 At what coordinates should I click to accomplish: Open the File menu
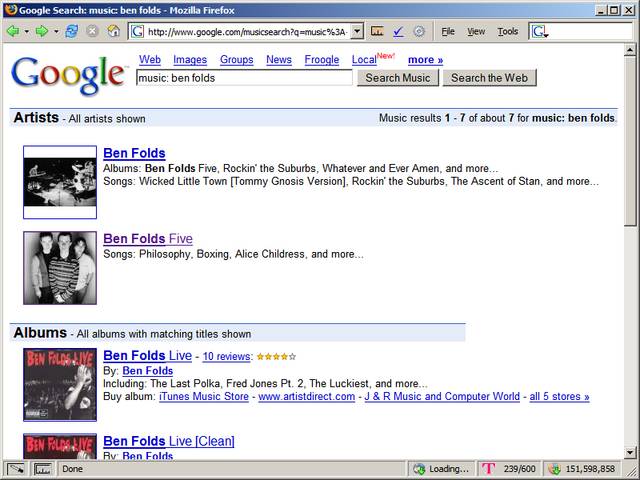(448, 31)
